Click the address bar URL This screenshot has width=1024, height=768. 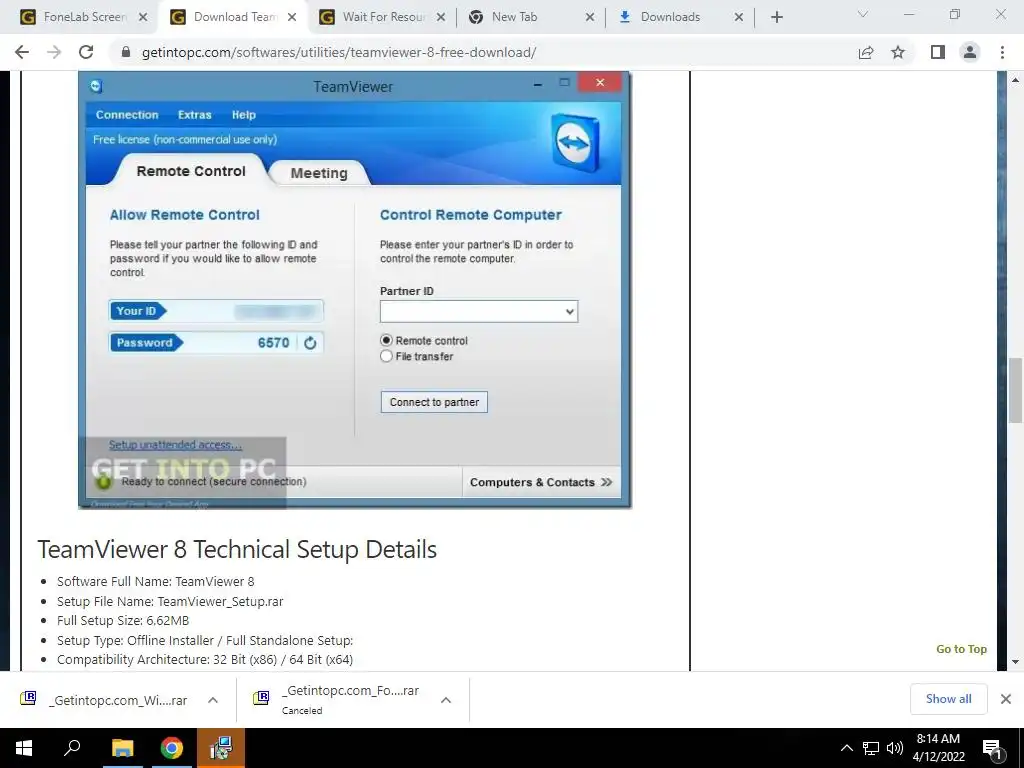pos(339,52)
